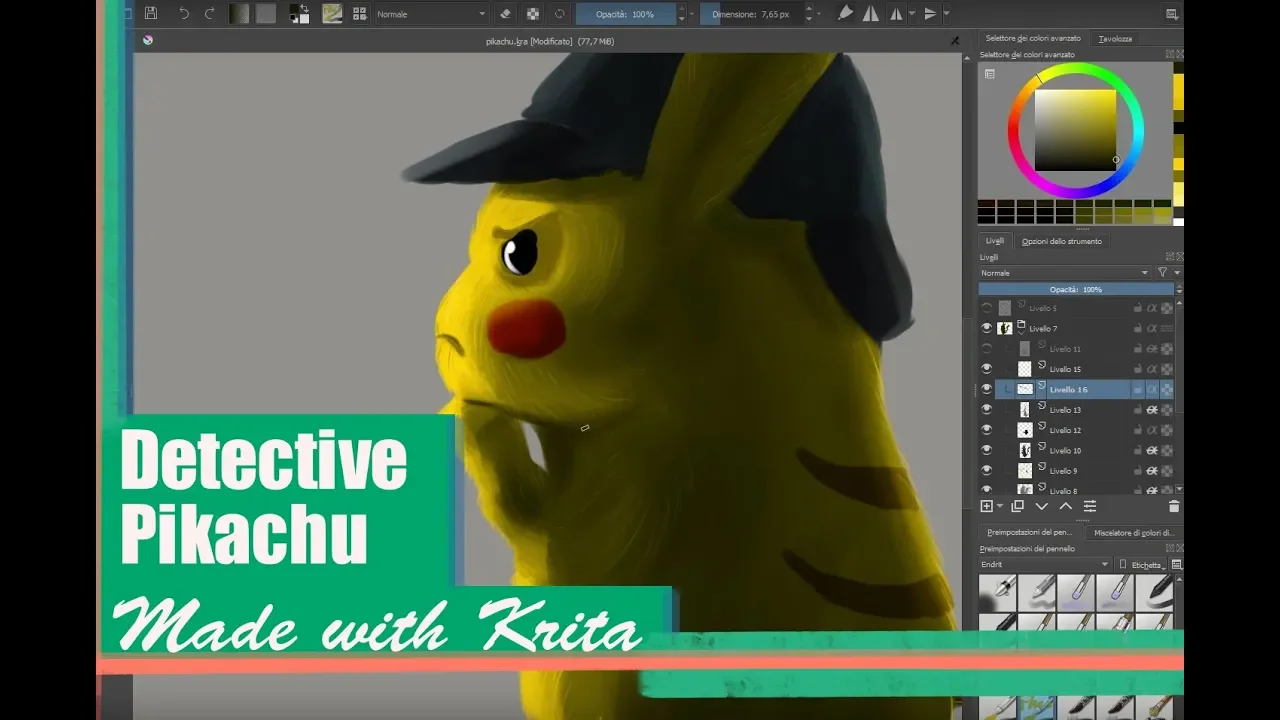Image resolution: width=1280 pixels, height=720 pixels.
Task: Click the stepper arrows beside Dimensione slider
Action: 808,14
